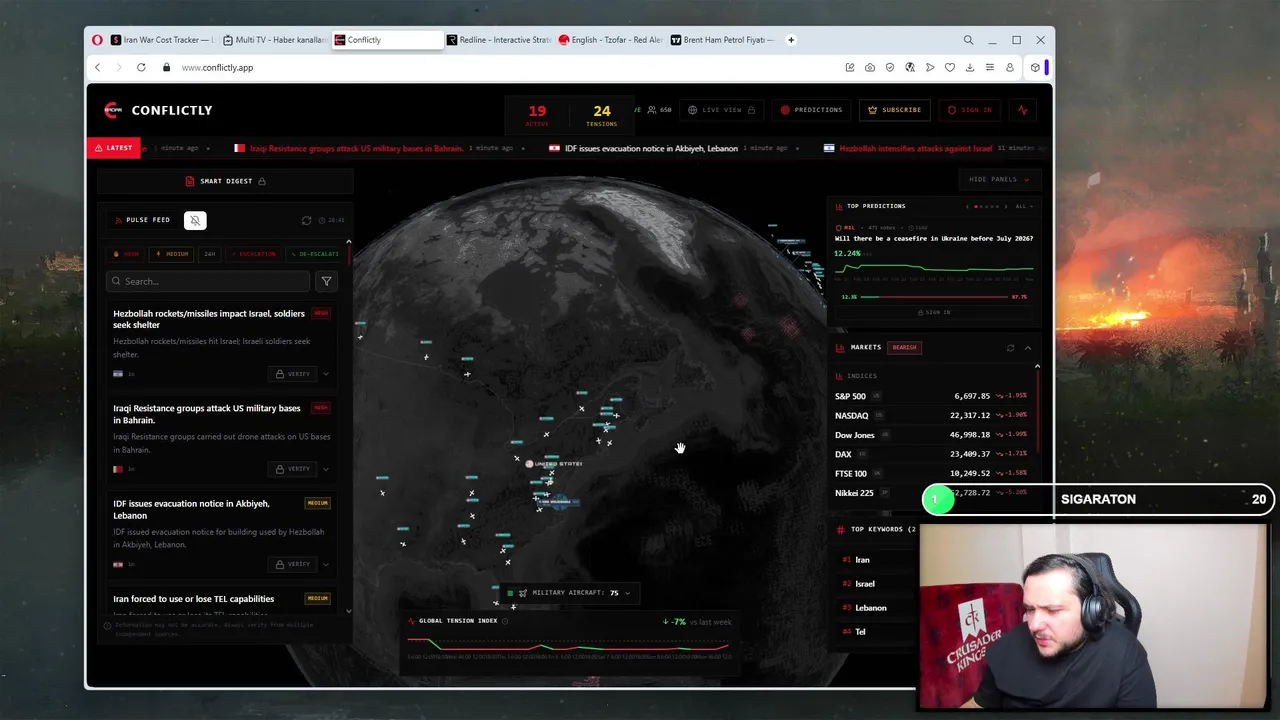Click HIDE PANELS toggle
1280x720 pixels.
(998, 179)
